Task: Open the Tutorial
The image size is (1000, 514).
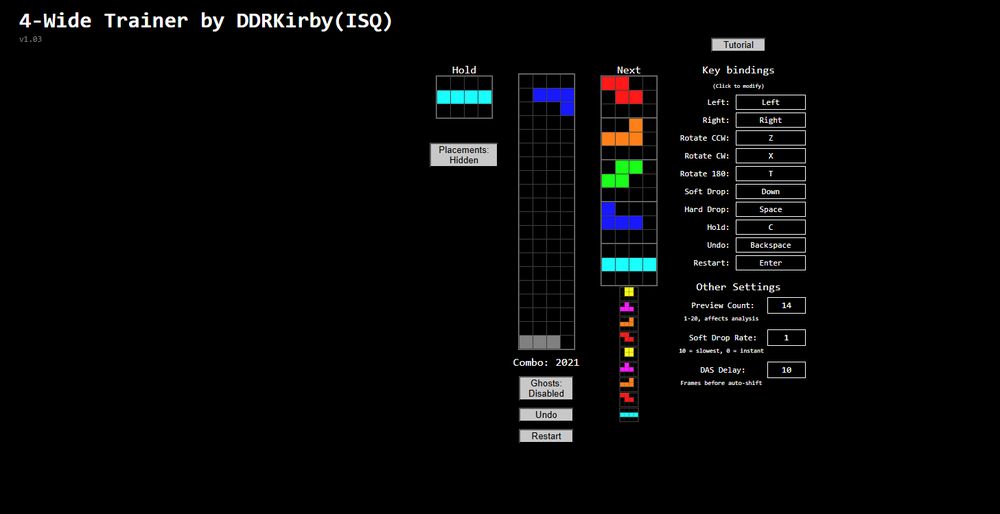Action: click(738, 45)
